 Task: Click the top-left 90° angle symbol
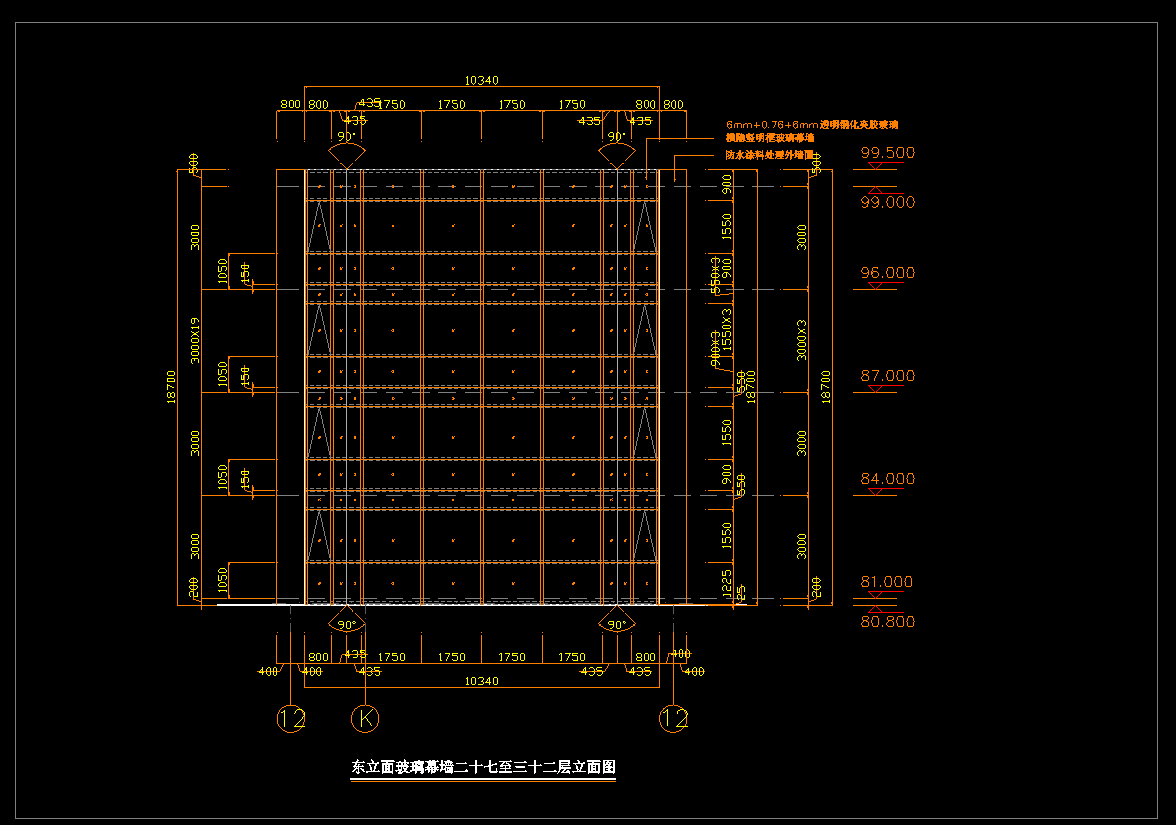click(346, 149)
